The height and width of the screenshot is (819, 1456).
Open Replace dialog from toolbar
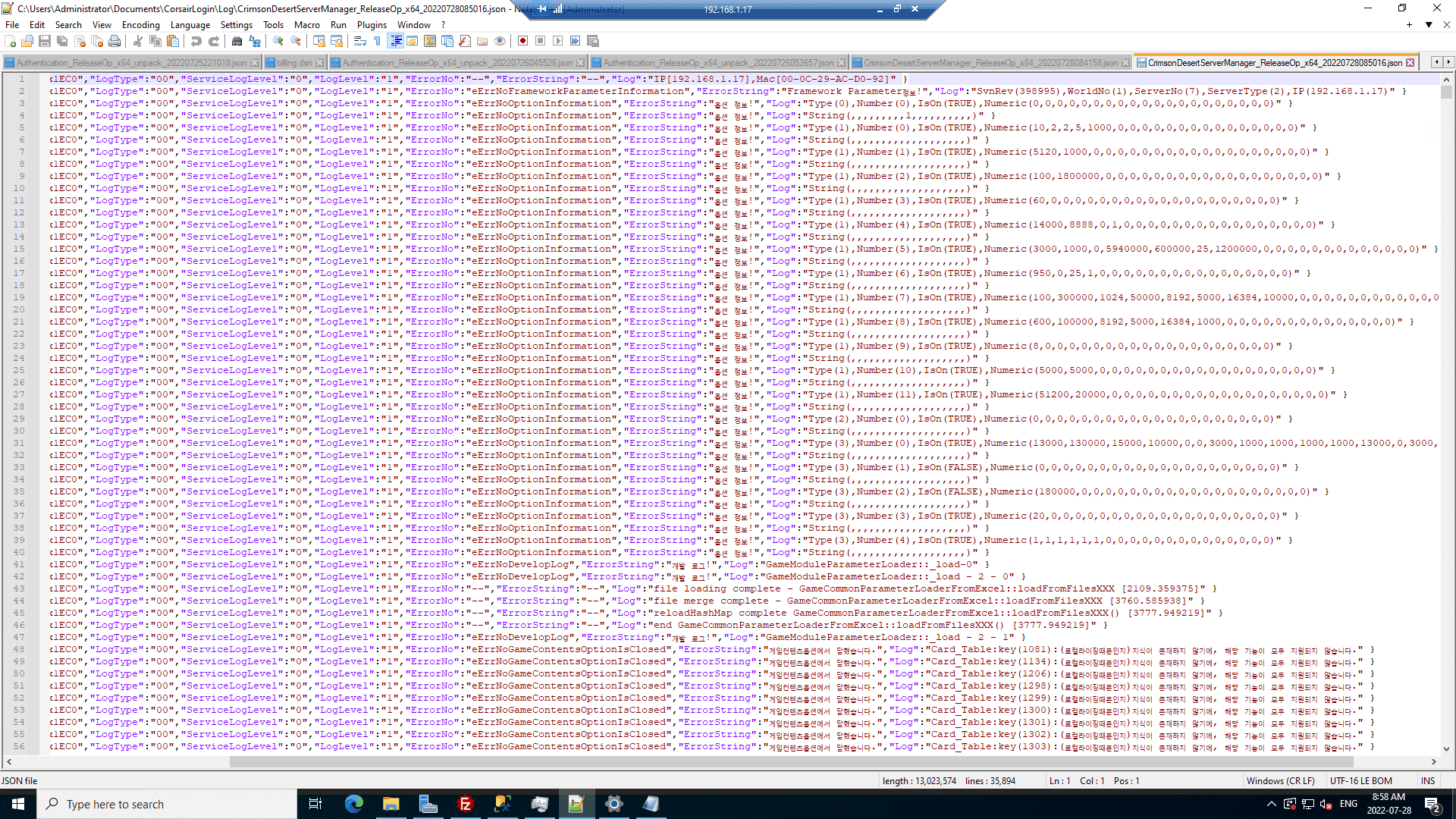coord(255,41)
